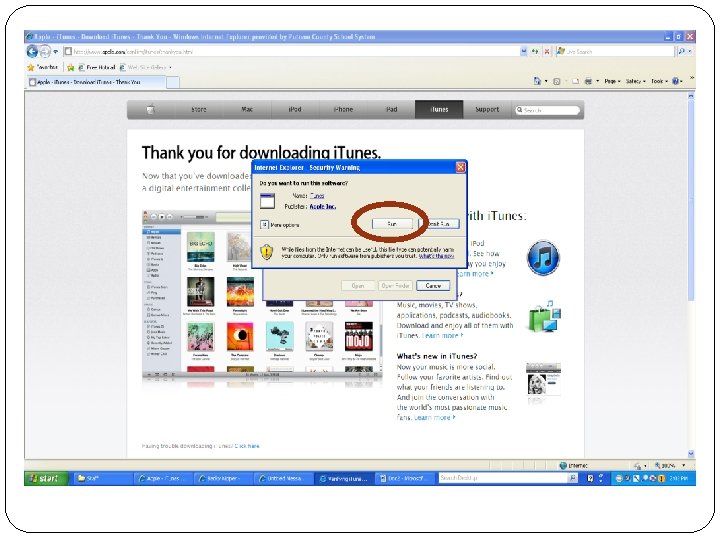Viewport: 720px width, 540px height.
Task: Open a new blank browser tab
Action: 173,82
